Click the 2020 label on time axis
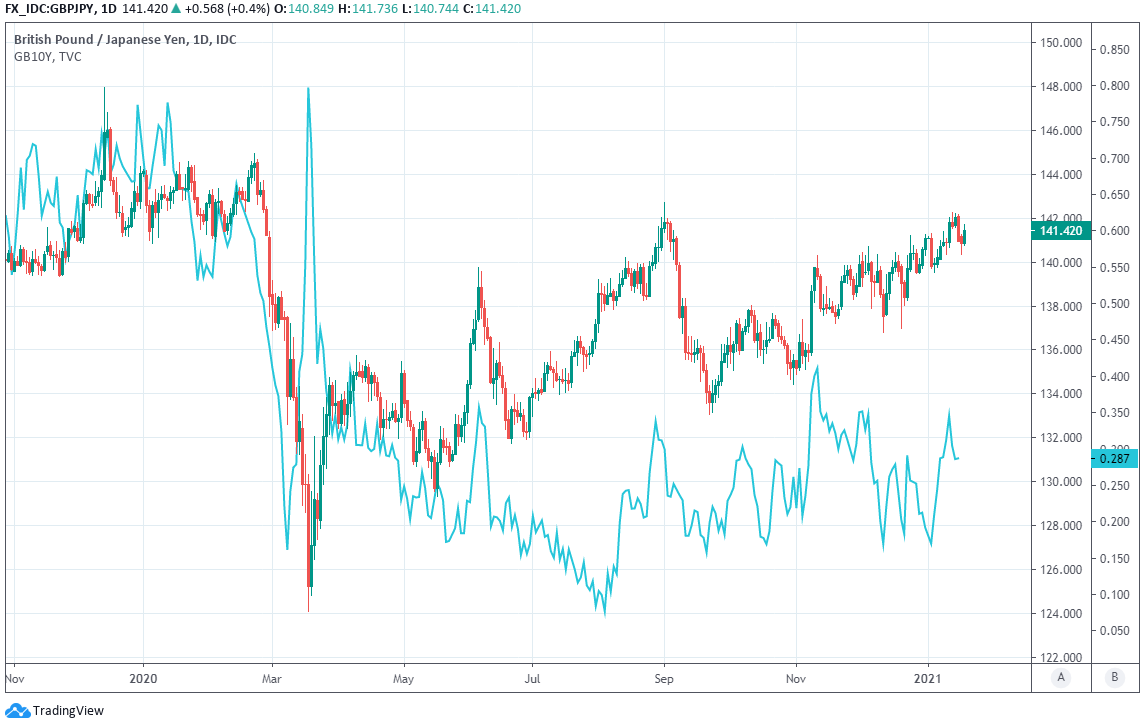This screenshot has width=1144, height=727. point(143,677)
